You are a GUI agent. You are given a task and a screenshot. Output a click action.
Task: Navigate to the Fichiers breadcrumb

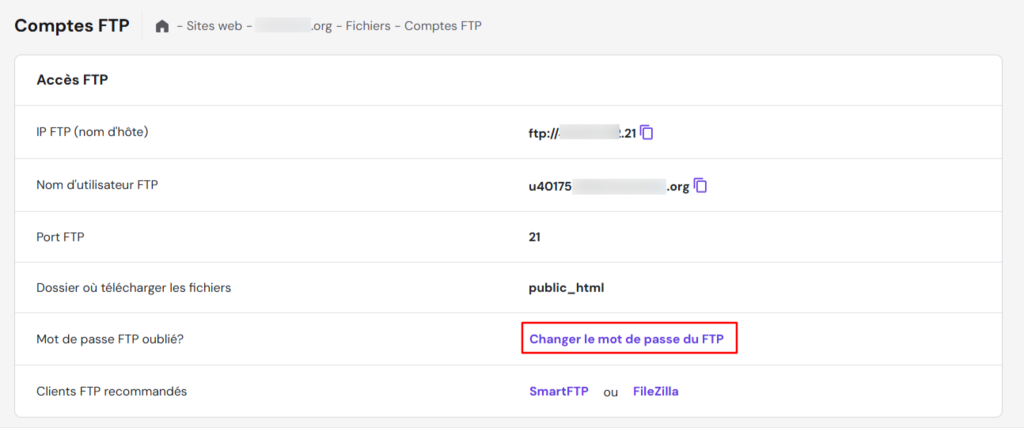point(370,26)
